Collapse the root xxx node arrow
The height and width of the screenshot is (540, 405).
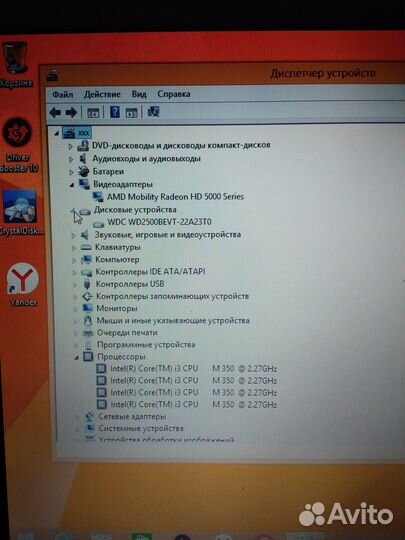point(56,133)
